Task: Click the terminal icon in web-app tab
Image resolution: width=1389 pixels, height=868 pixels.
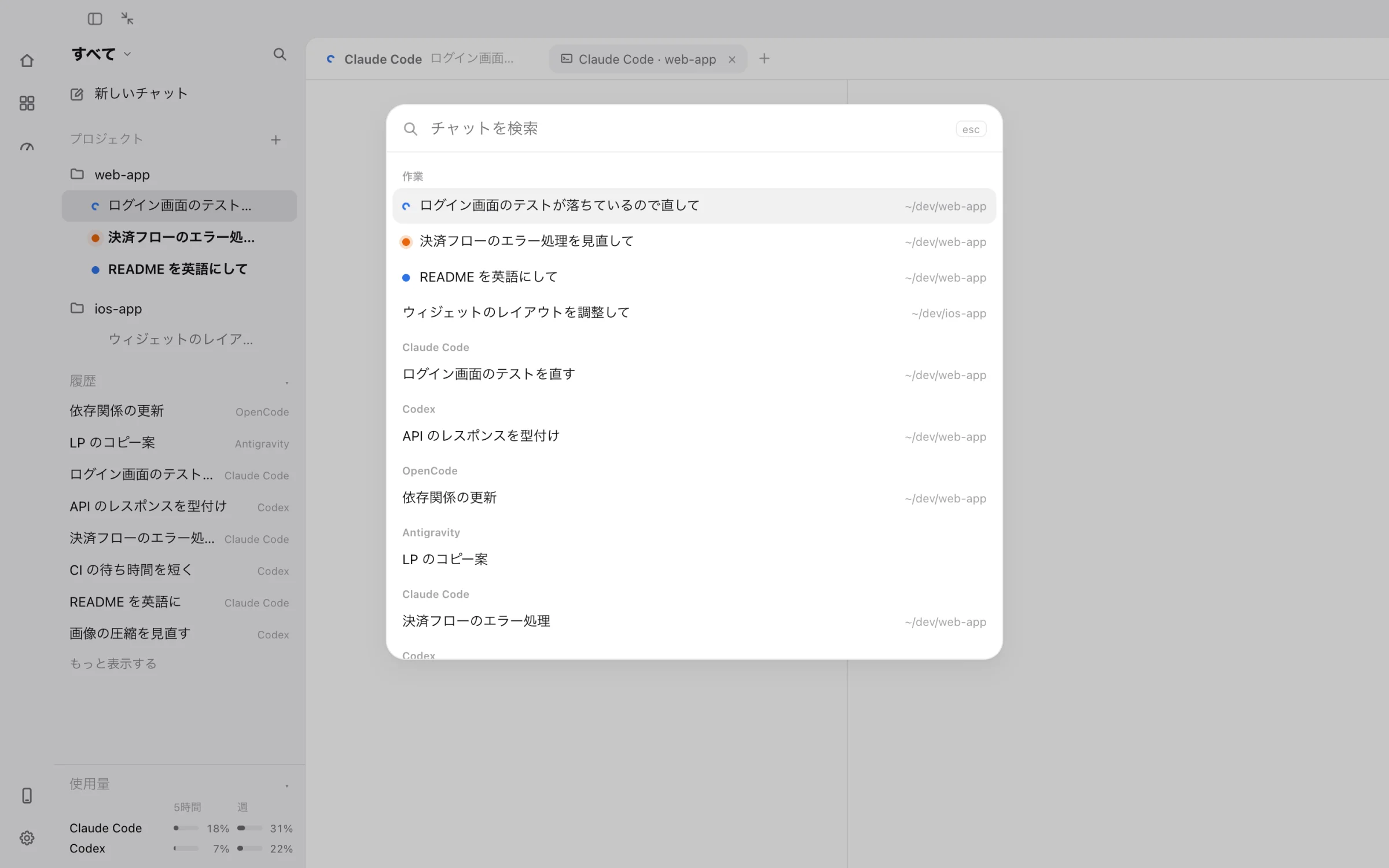Action: click(x=567, y=59)
